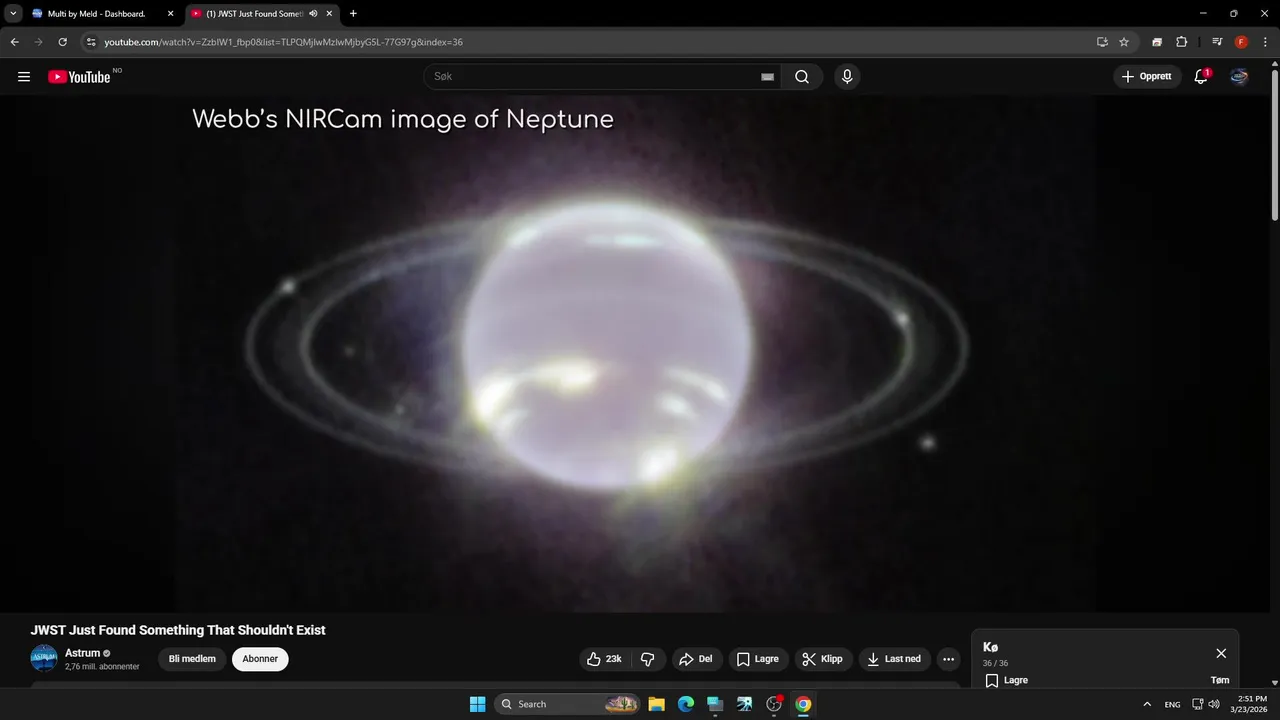Show hidden system tray icons
Viewport: 1280px width, 720px height.
tap(1147, 704)
